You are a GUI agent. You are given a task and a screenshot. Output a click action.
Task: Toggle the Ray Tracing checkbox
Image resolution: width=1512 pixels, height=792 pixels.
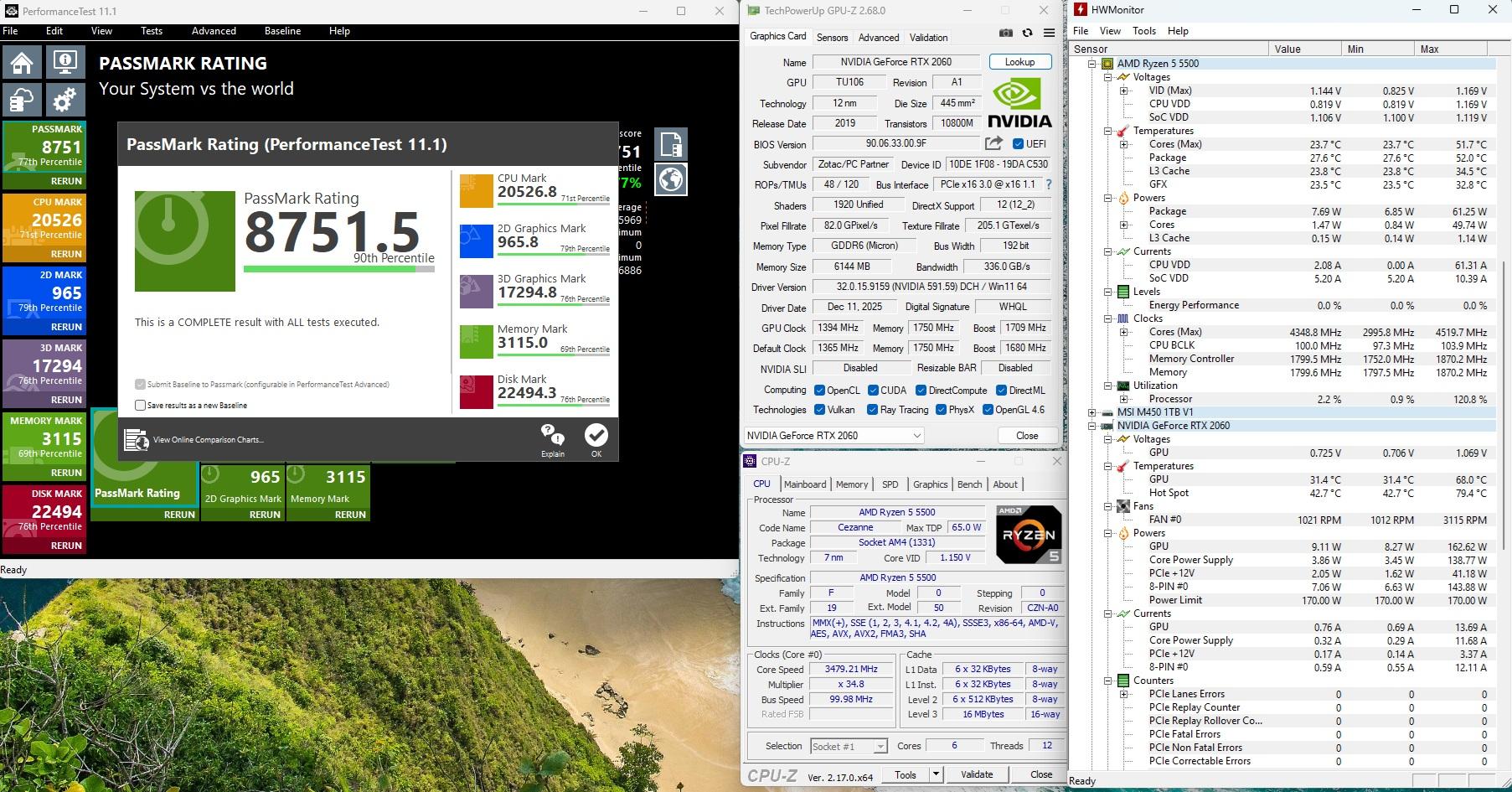pos(872,410)
